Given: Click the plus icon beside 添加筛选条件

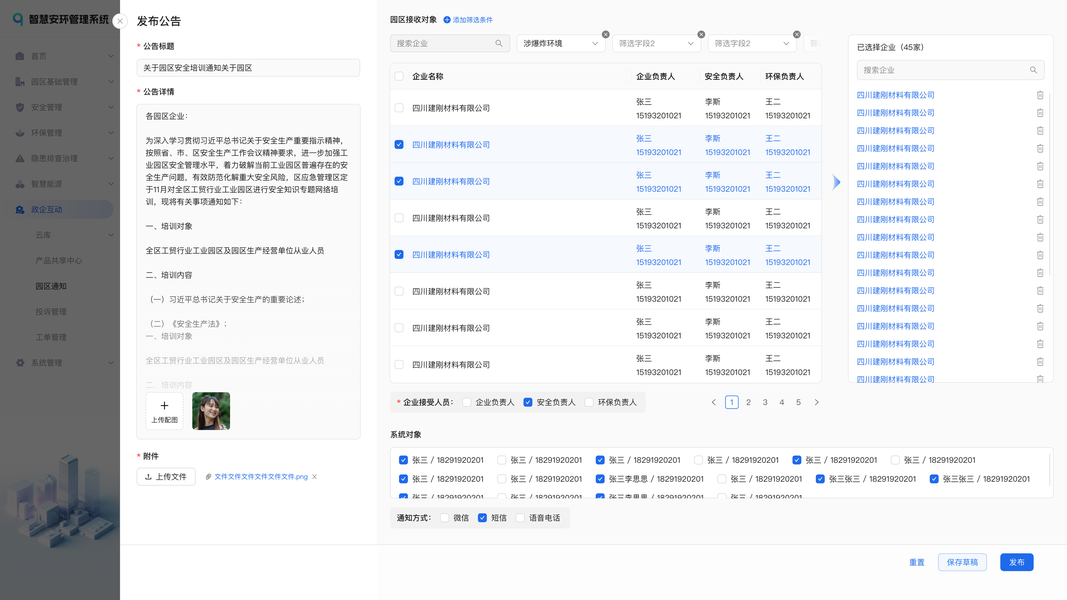Looking at the screenshot, I should pyautogui.click(x=447, y=20).
